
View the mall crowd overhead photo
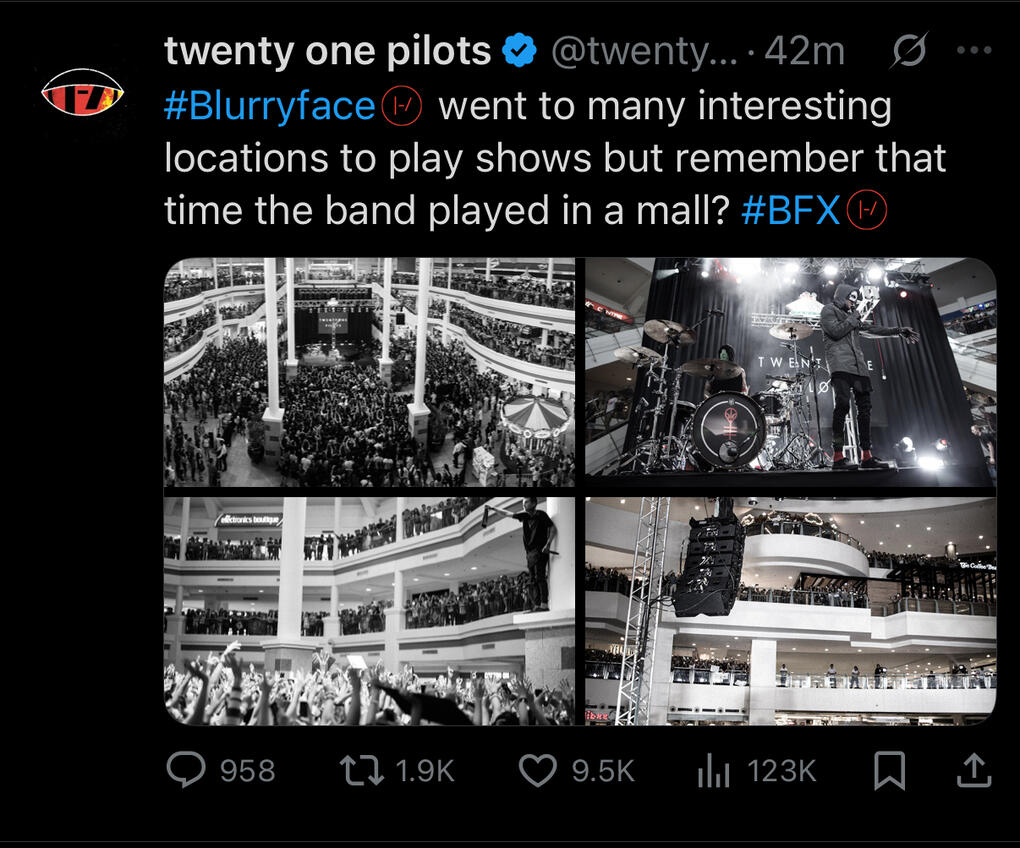click(369, 372)
